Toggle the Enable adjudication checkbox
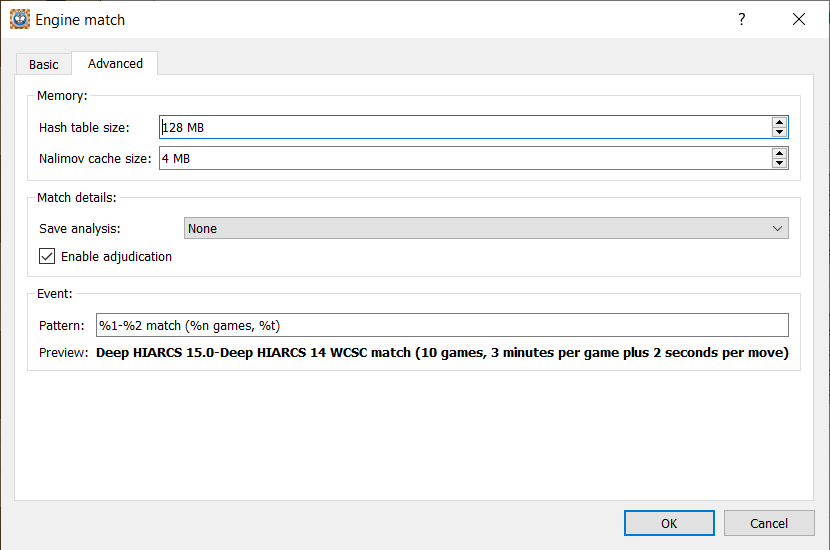This screenshot has height=550, width=830. pyautogui.click(x=47, y=256)
